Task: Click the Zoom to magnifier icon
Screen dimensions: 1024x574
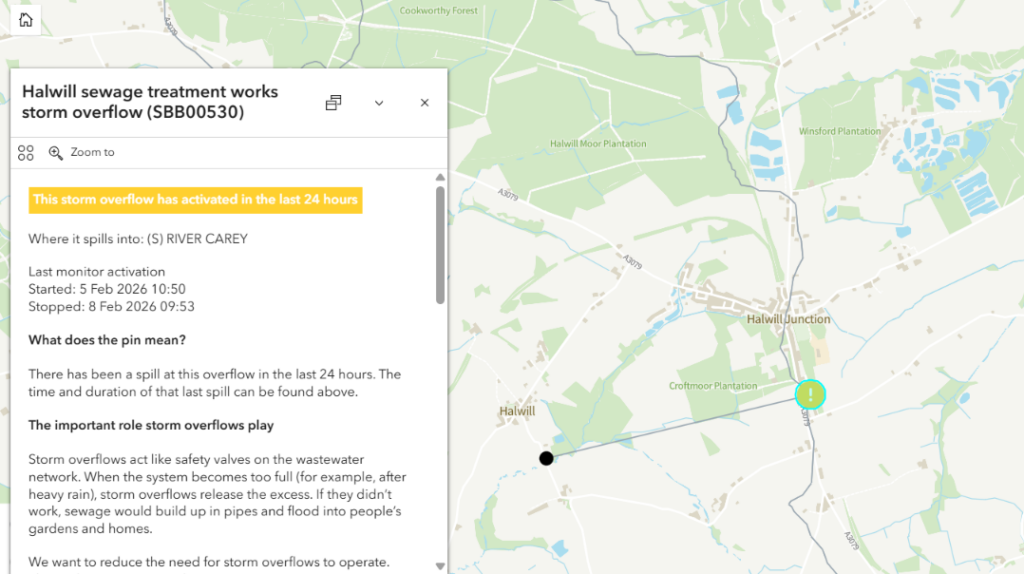Action: (x=56, y=153)
